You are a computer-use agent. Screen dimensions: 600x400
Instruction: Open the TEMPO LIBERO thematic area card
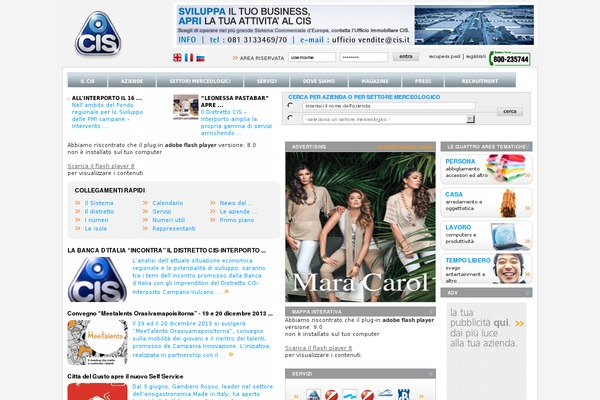(x=486, y=268)
